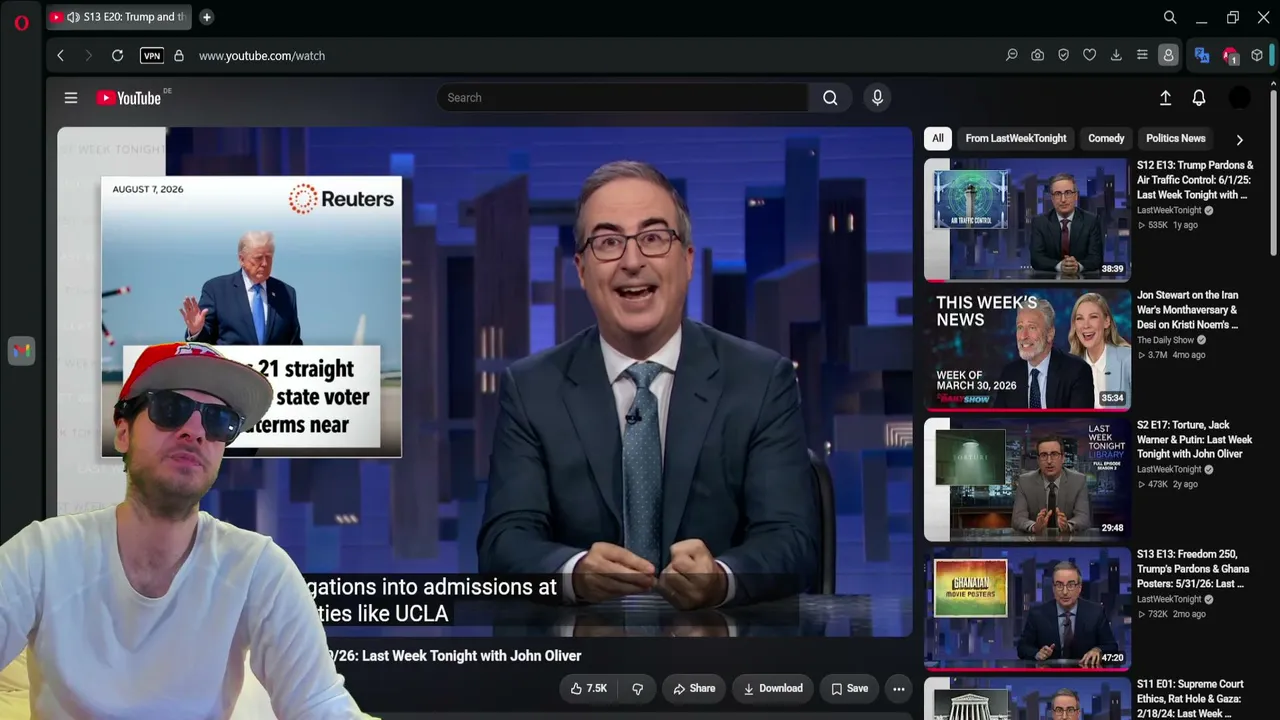Share the video
This screenshot has height=720, width=1280.
coord(694,688)
